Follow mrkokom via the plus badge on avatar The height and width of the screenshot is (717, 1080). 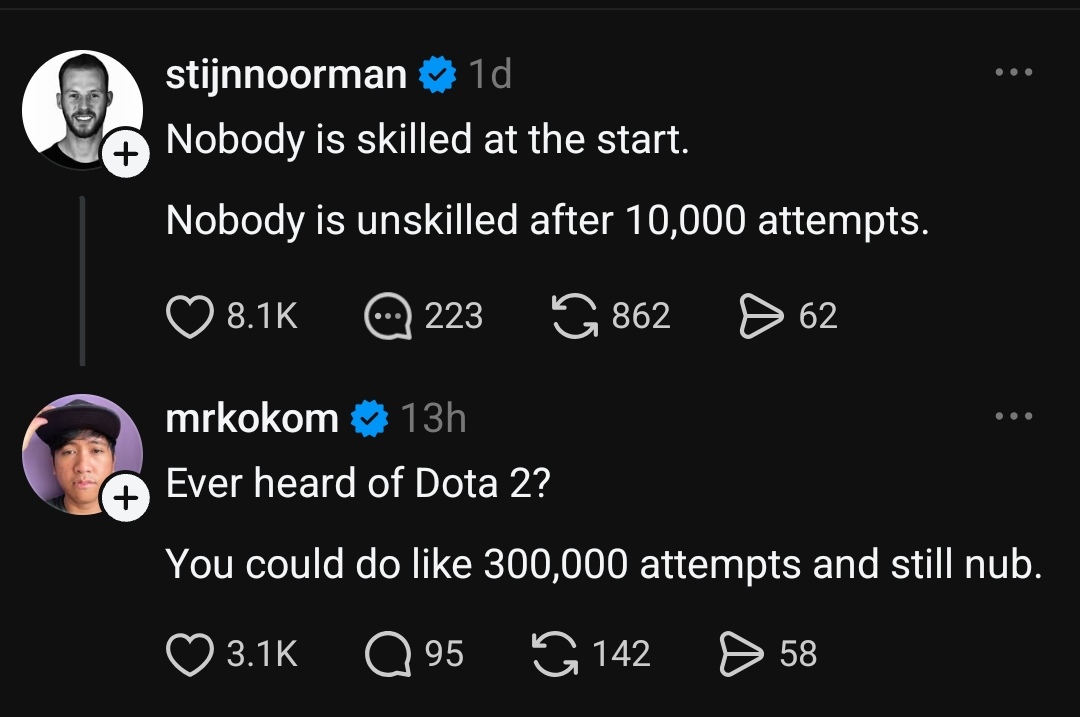[125, 497]
